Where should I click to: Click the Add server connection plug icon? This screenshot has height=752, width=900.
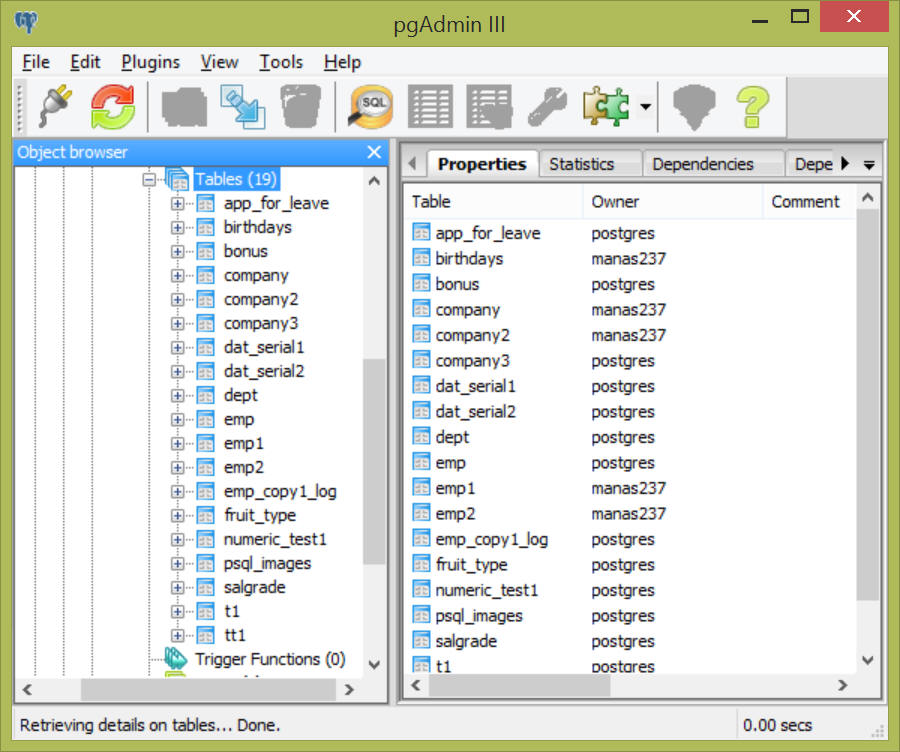(x=56, y=106)
